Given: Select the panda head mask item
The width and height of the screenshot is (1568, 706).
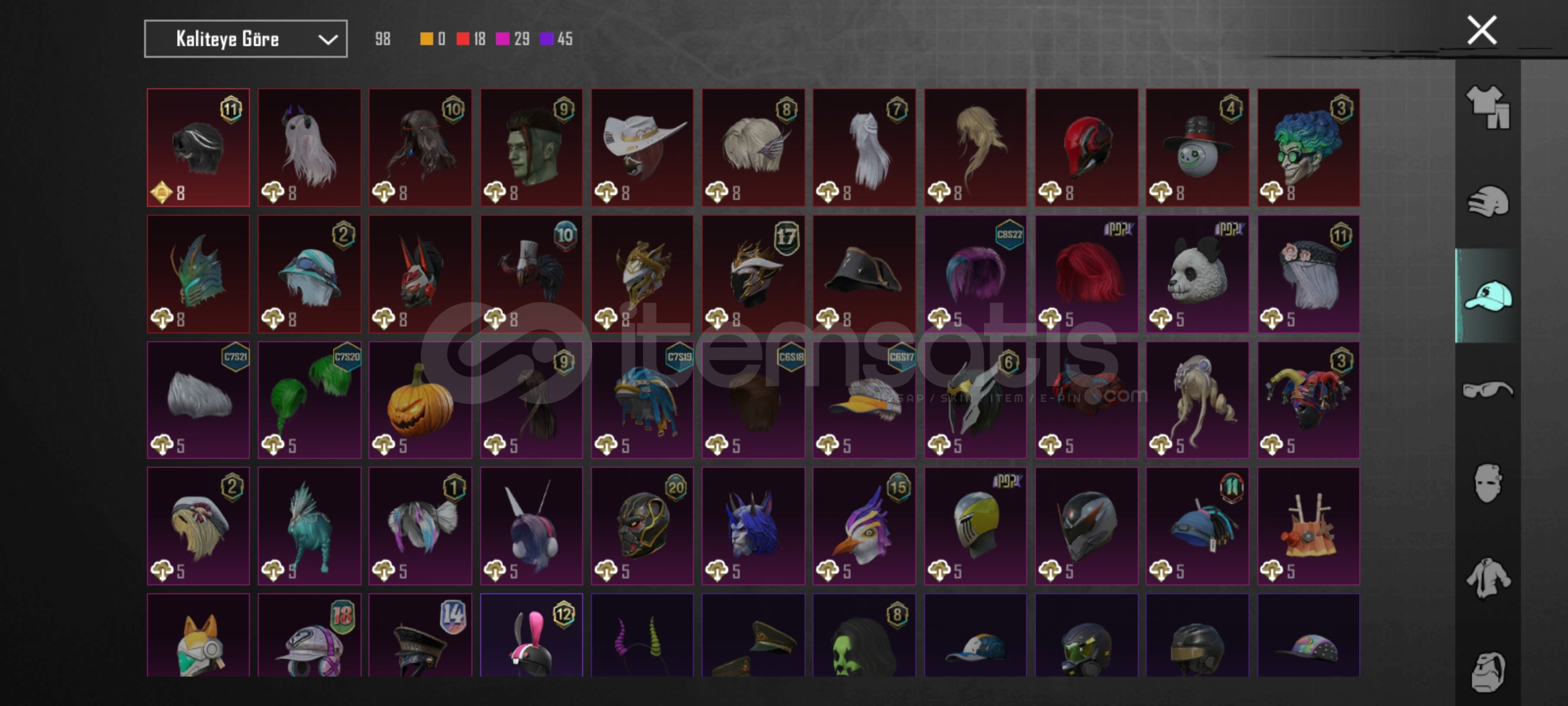Looking at the screenshot, I should click(x=1198, y=274).
